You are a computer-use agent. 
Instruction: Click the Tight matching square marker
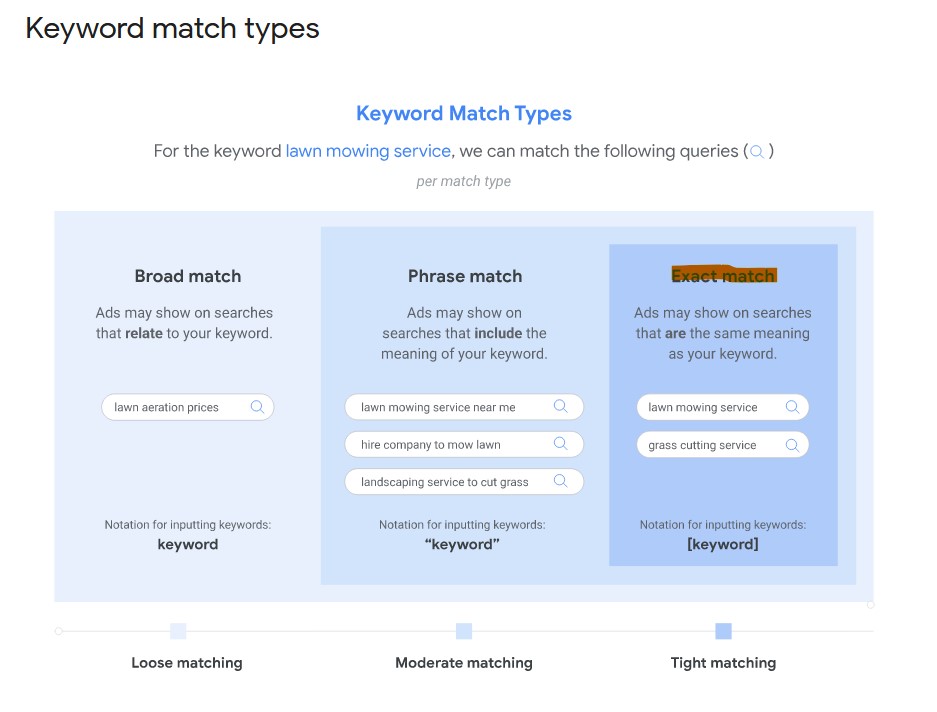click(723, 631)
